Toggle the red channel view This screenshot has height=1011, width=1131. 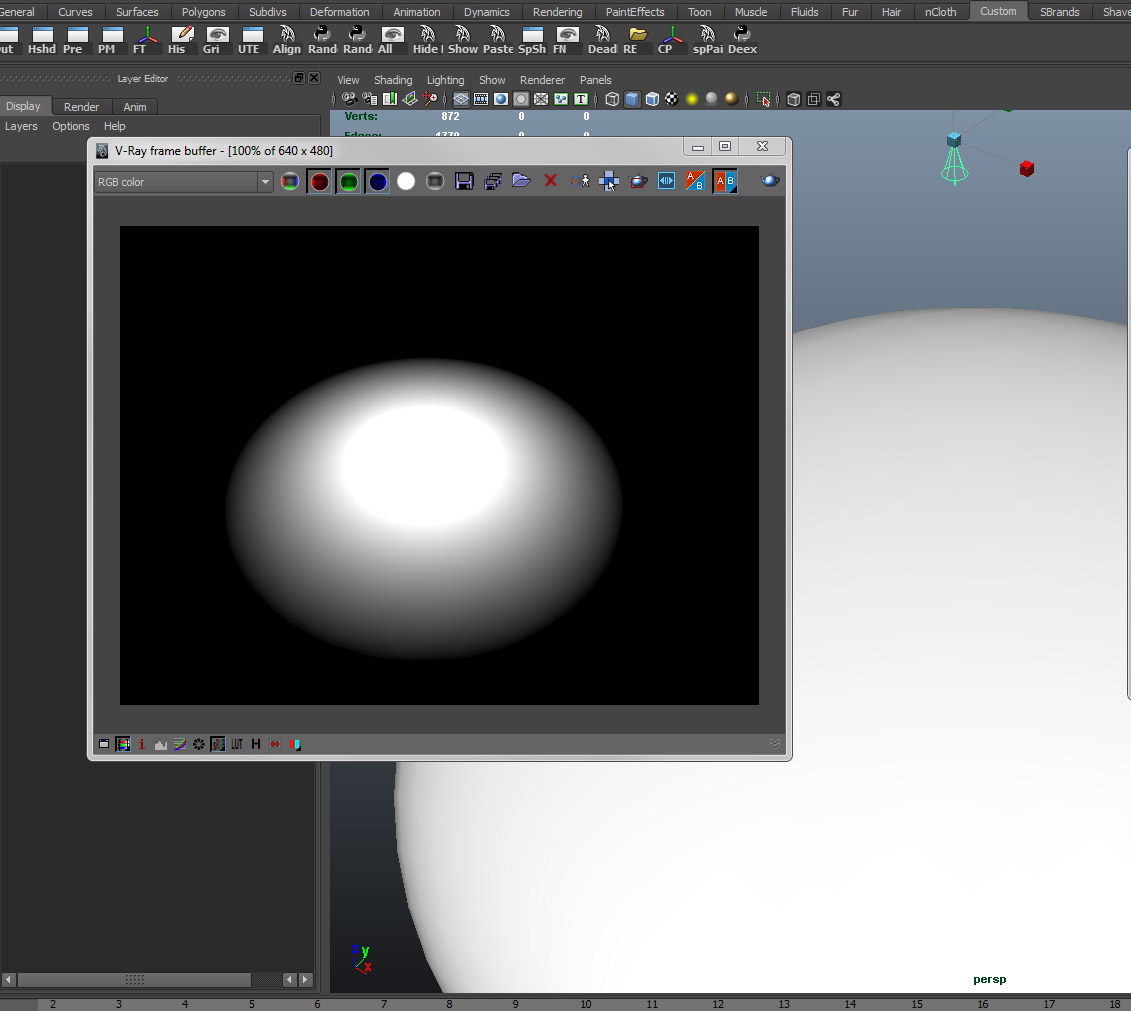(x=319, y=182)
